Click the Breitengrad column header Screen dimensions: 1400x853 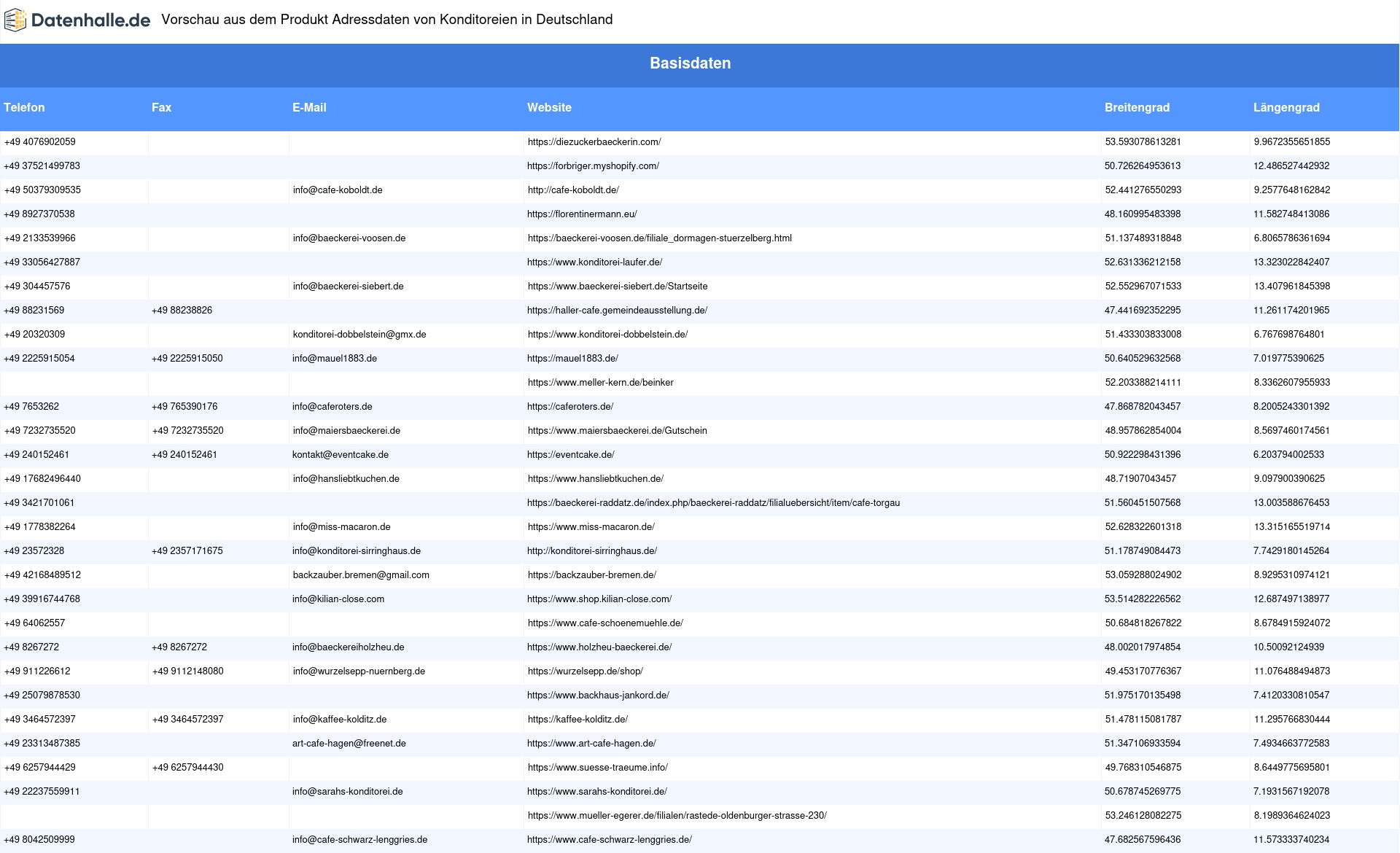coord(1137,108)
